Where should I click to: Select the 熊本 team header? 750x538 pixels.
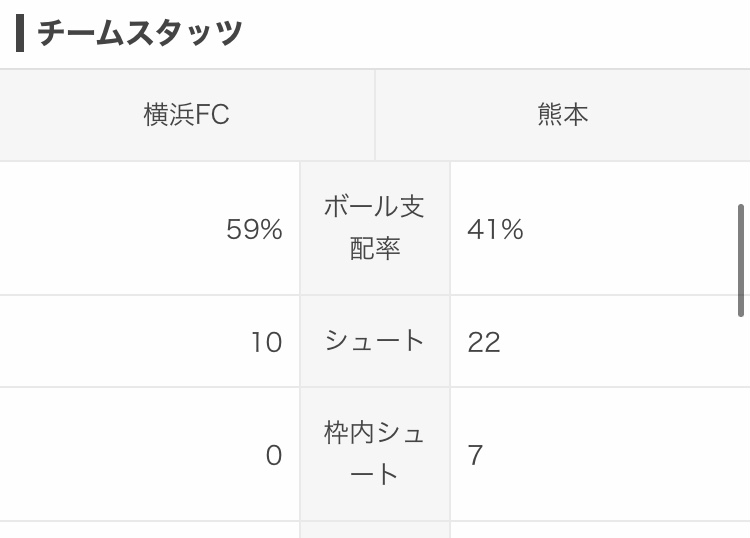pos(563,115)
